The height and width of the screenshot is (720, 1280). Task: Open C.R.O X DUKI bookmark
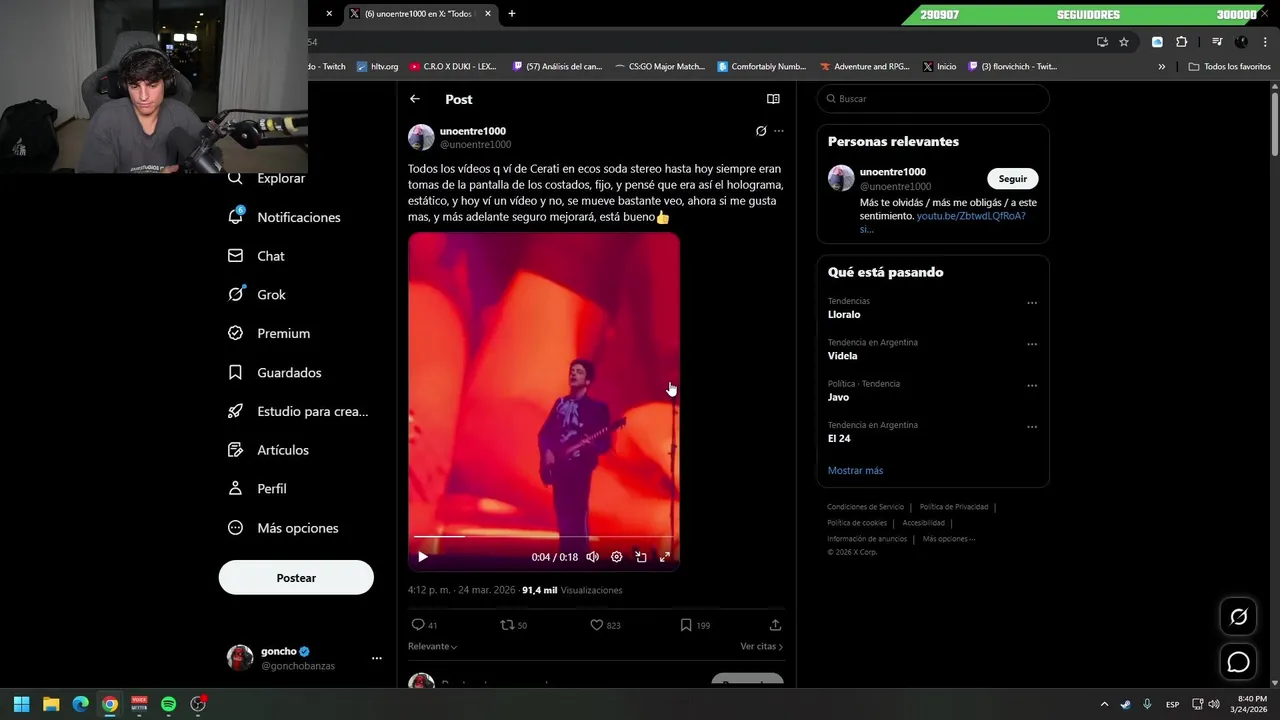coord(452,67)
